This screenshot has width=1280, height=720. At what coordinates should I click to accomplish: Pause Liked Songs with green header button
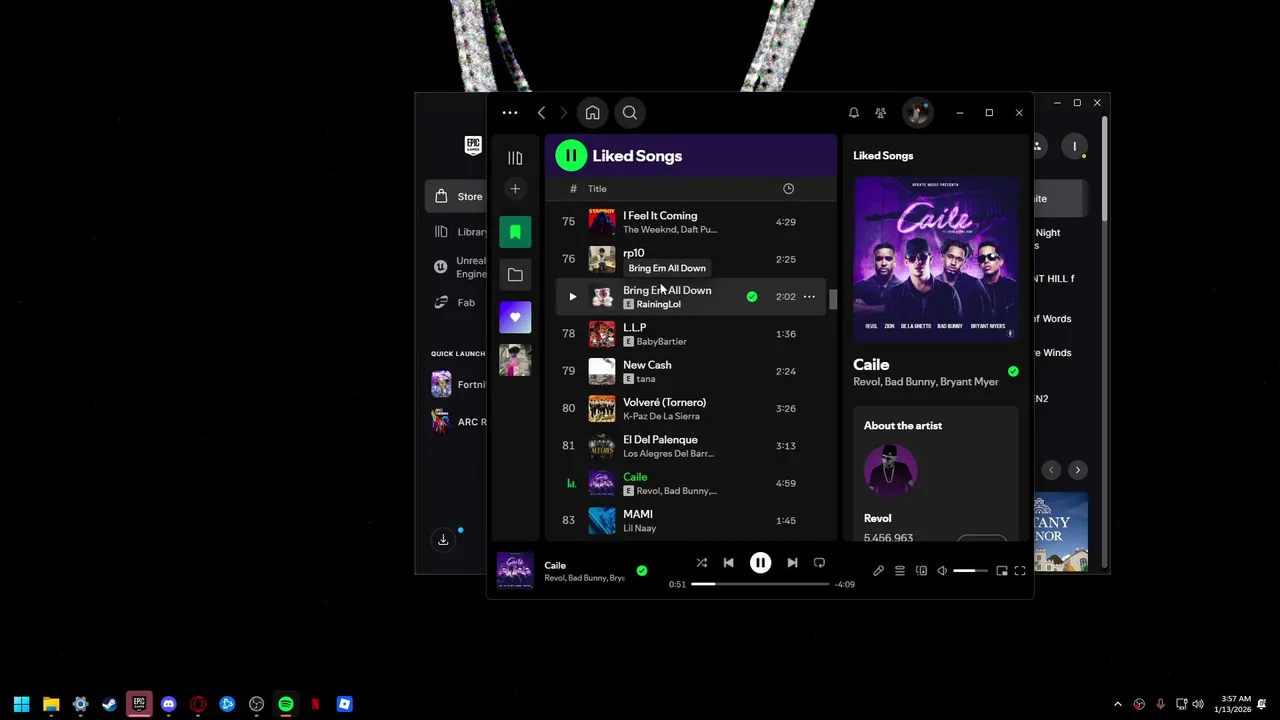click(x=571, y=155)
